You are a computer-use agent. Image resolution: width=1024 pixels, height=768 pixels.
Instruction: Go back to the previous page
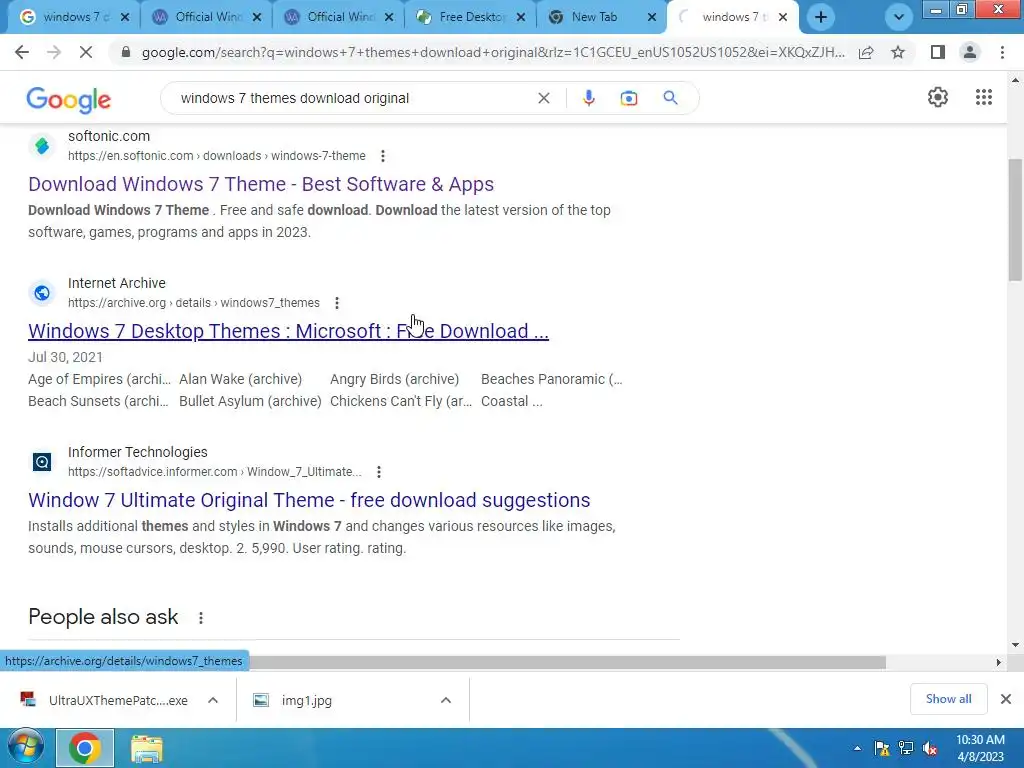[22, 52]
